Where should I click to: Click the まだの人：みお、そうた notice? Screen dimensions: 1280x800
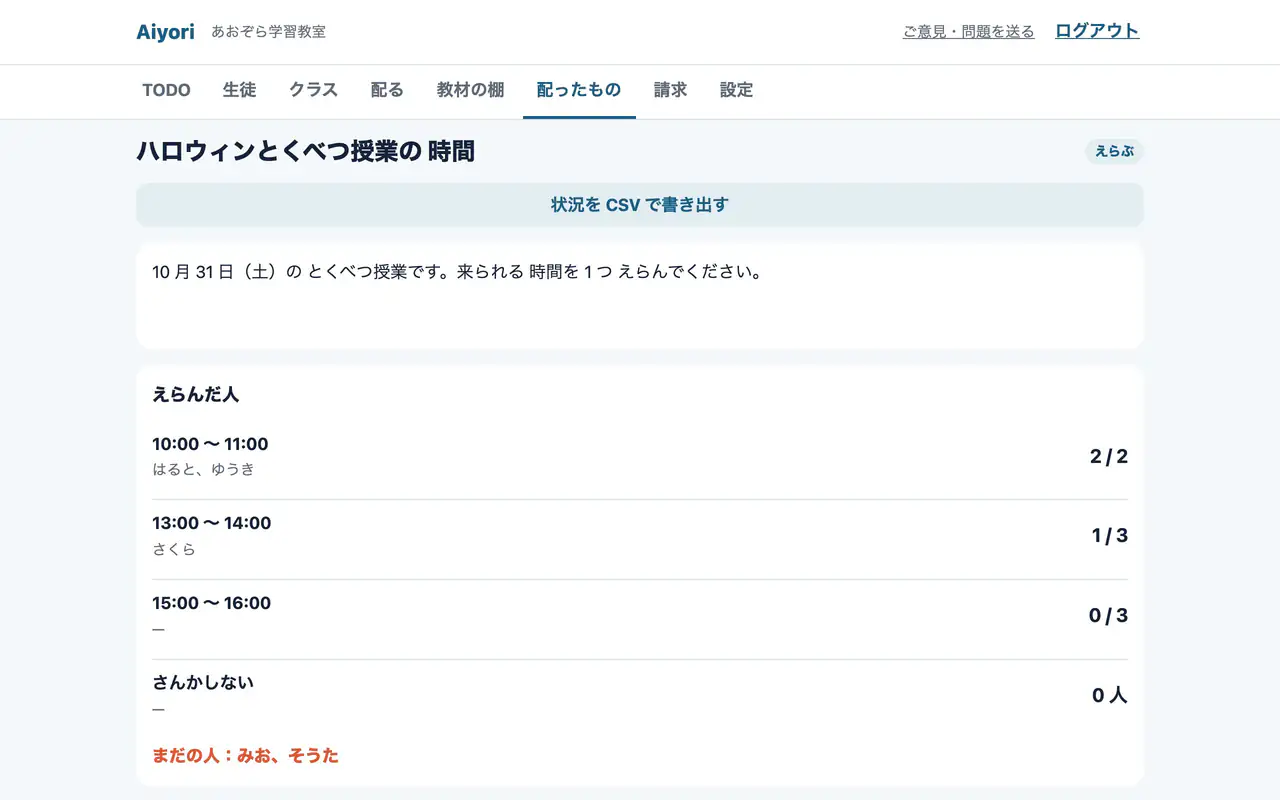246,756
